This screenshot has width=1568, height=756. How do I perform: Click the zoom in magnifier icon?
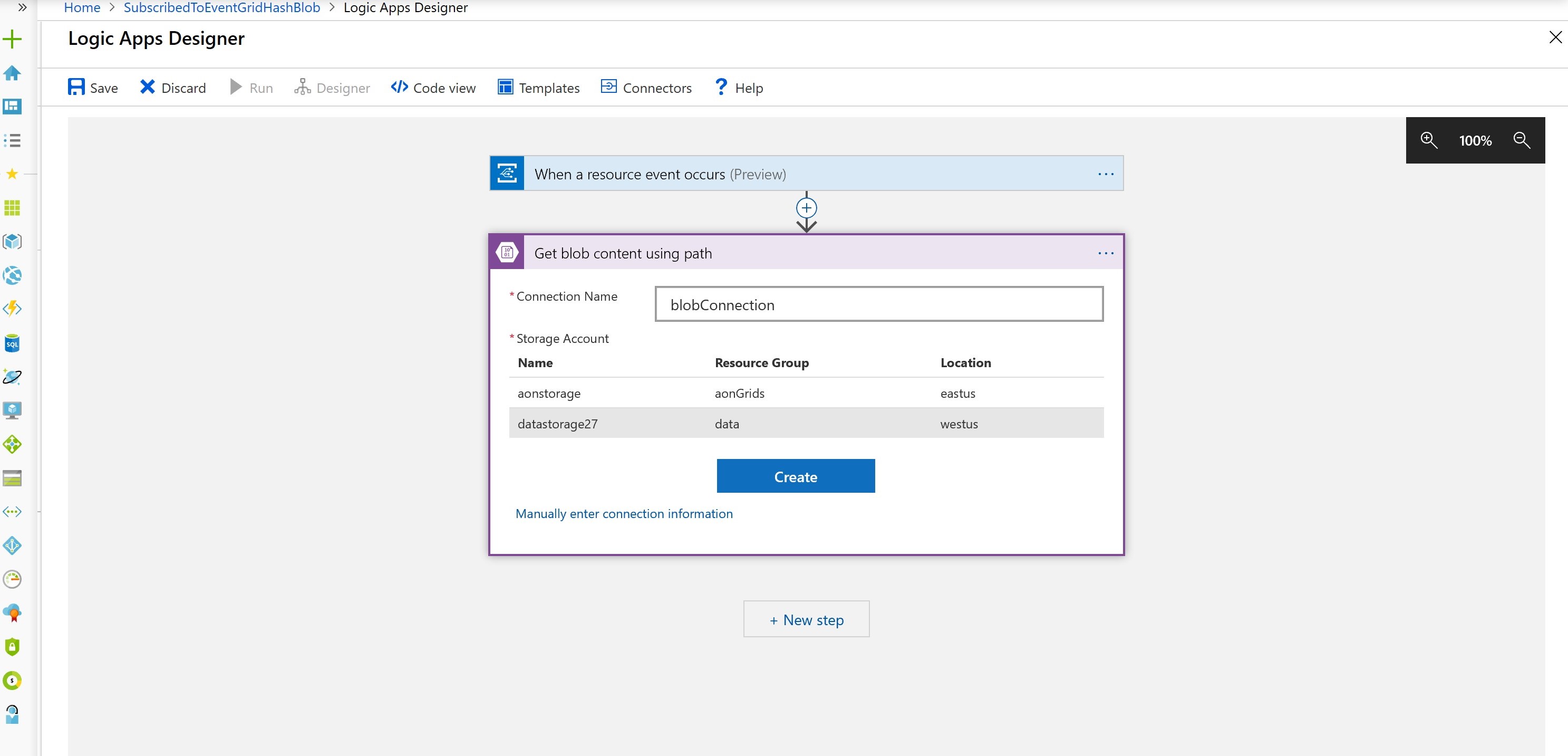(1428, 140)
